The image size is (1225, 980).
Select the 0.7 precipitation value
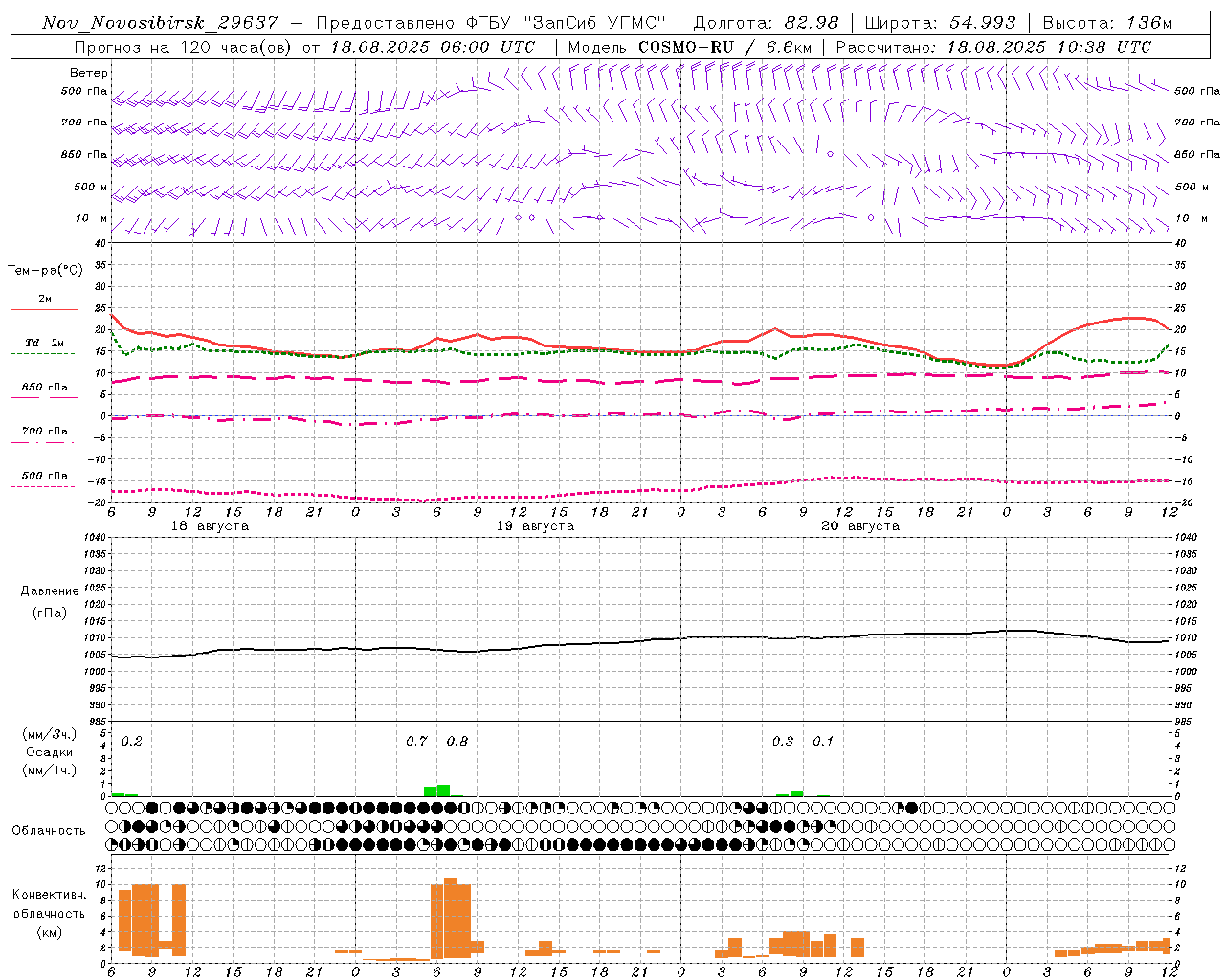pyautogui.click(x=416, y=741)
